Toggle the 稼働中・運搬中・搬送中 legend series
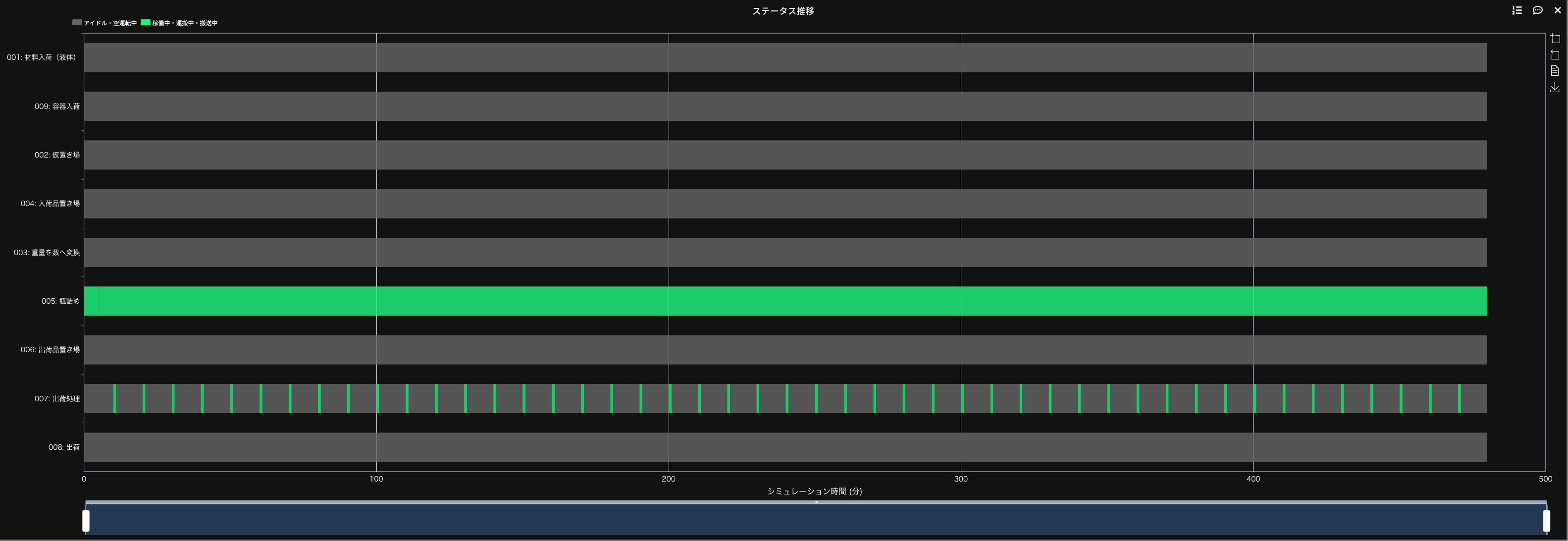This screenshot has width=1568, height=541. click(179, 23)
